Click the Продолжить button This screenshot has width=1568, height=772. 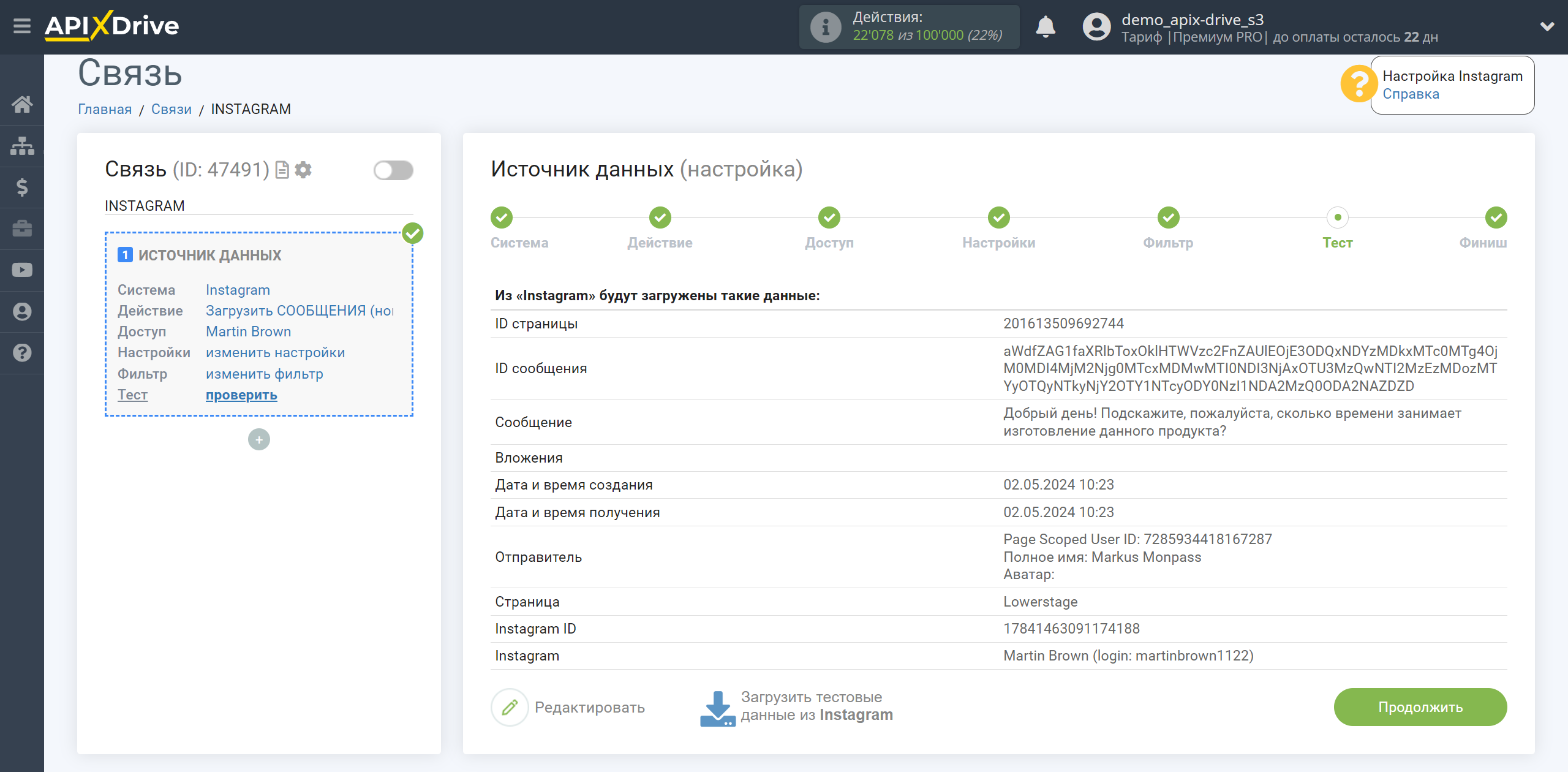pos(1420,707)
